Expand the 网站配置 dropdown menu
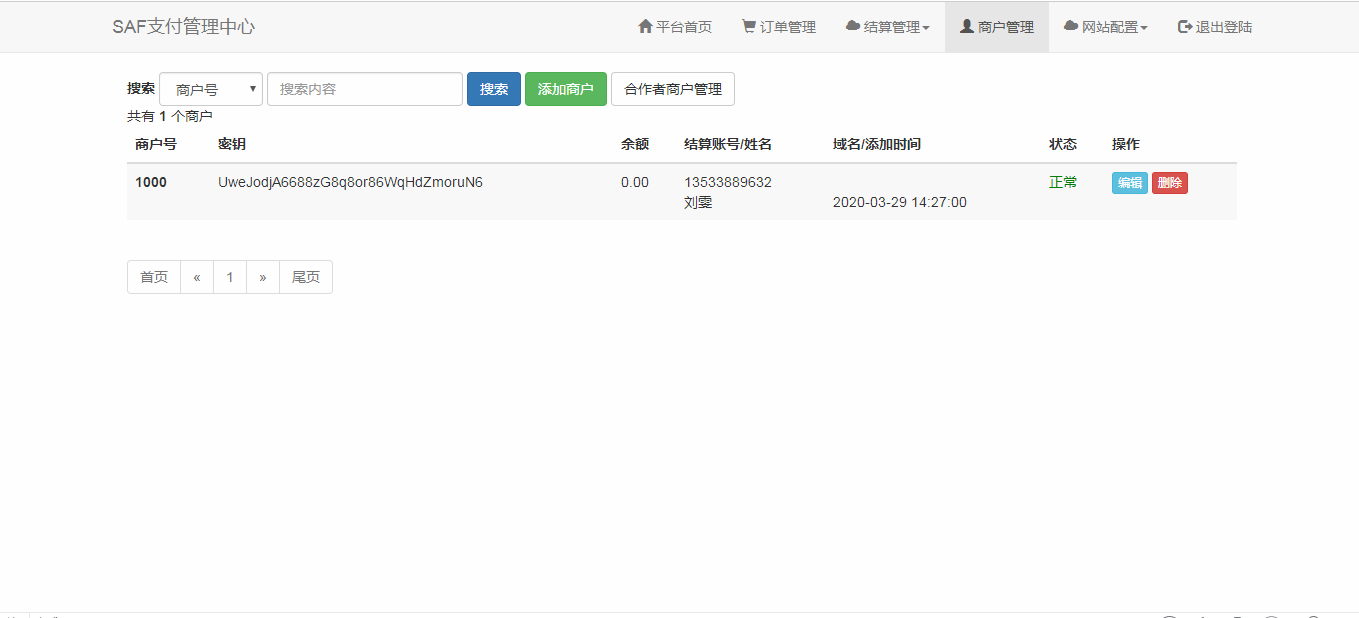The image size is (1359, 618). 1106,27
